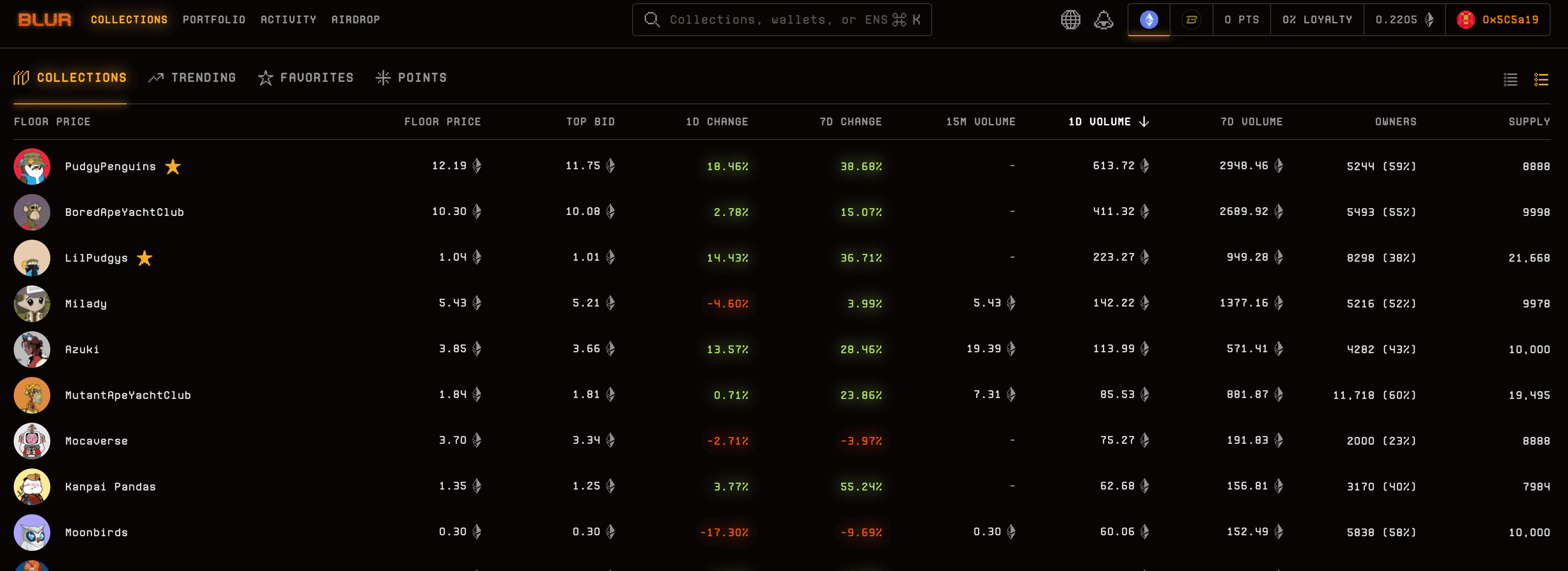
Task: Click Azuki 15M volume 19.39
Action: coord(991,348)
